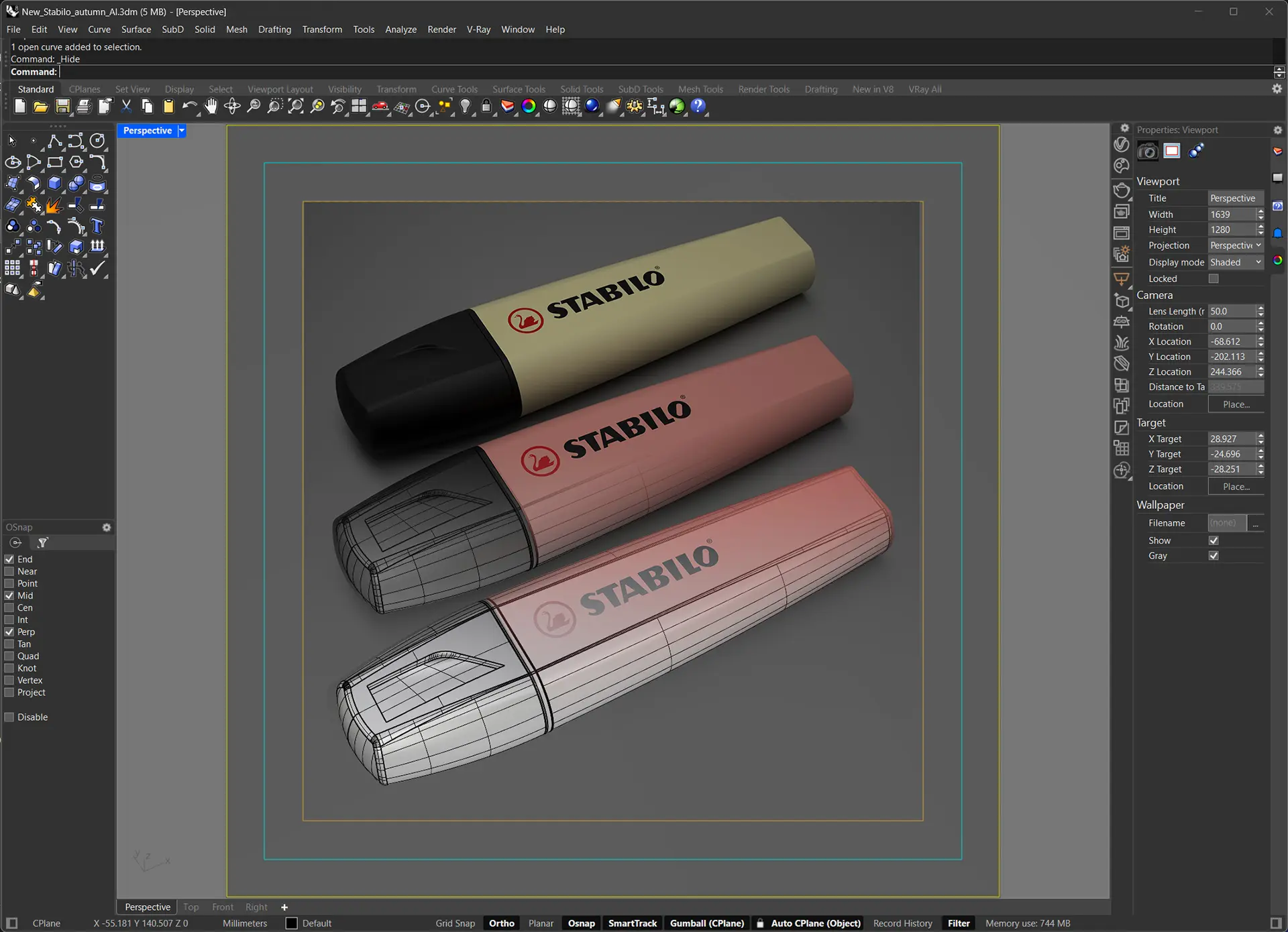Viewport: 1288px width, 932px height.
Task: Click the Cut scissors icon
Action: [126, 106]
